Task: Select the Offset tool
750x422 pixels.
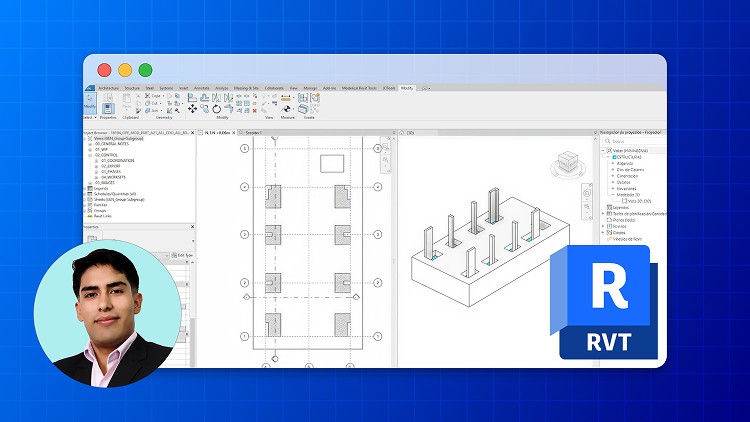Action: (x=205, y=98)
